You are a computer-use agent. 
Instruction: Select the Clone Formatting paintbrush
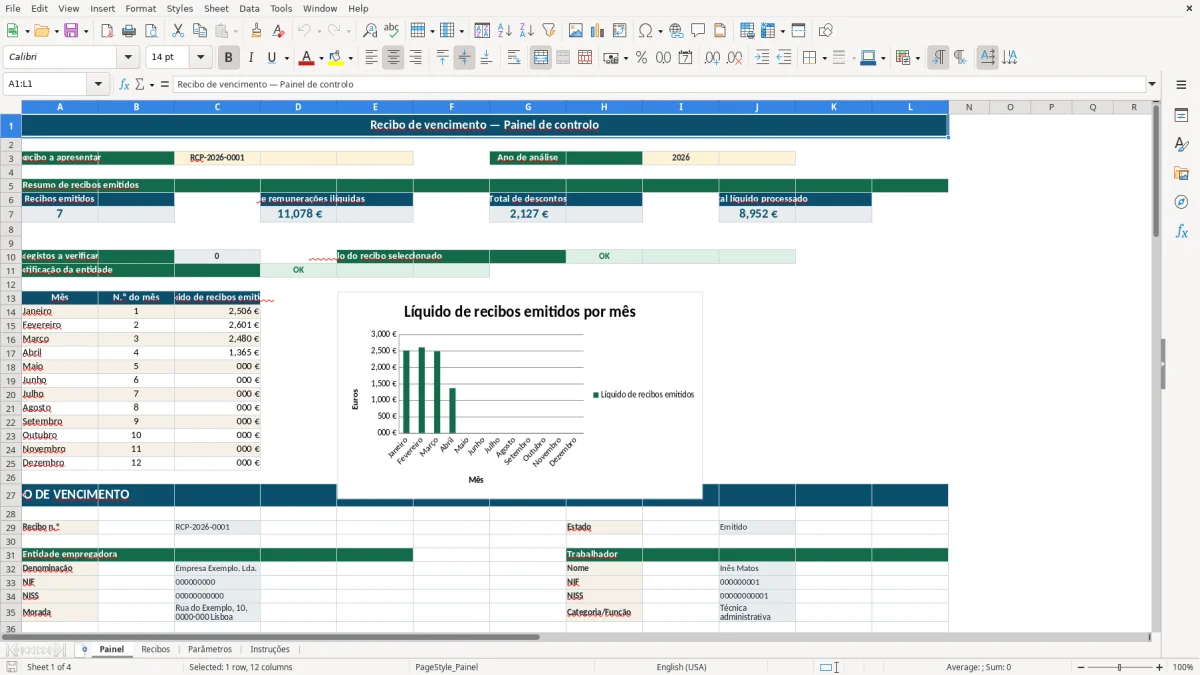257,31
